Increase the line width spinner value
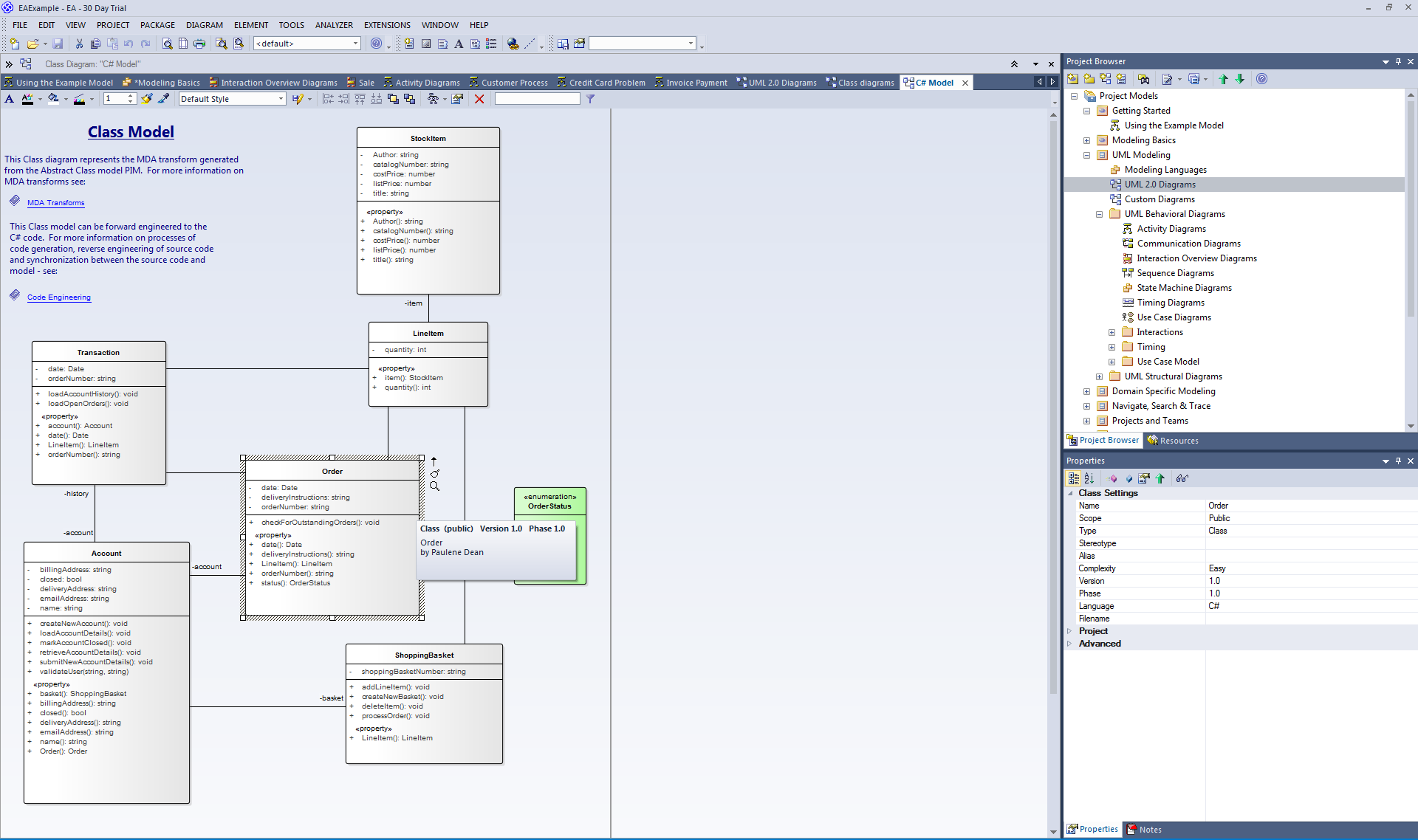The height and width of the screenshot is (840, 1418). 131,96
